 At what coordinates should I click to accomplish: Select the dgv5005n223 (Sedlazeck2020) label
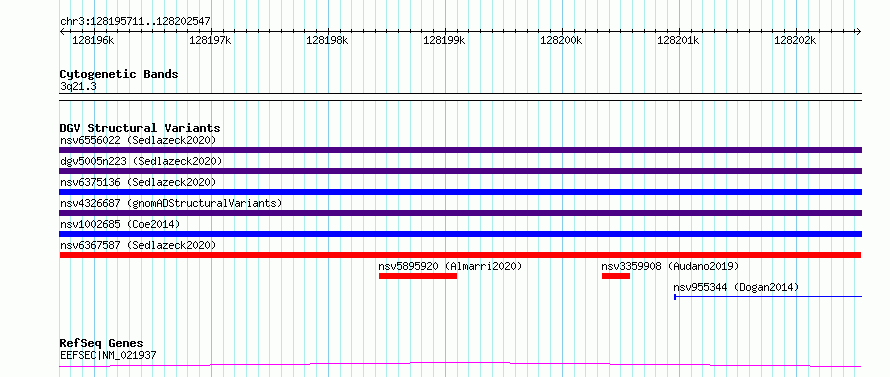pos(141,161)
